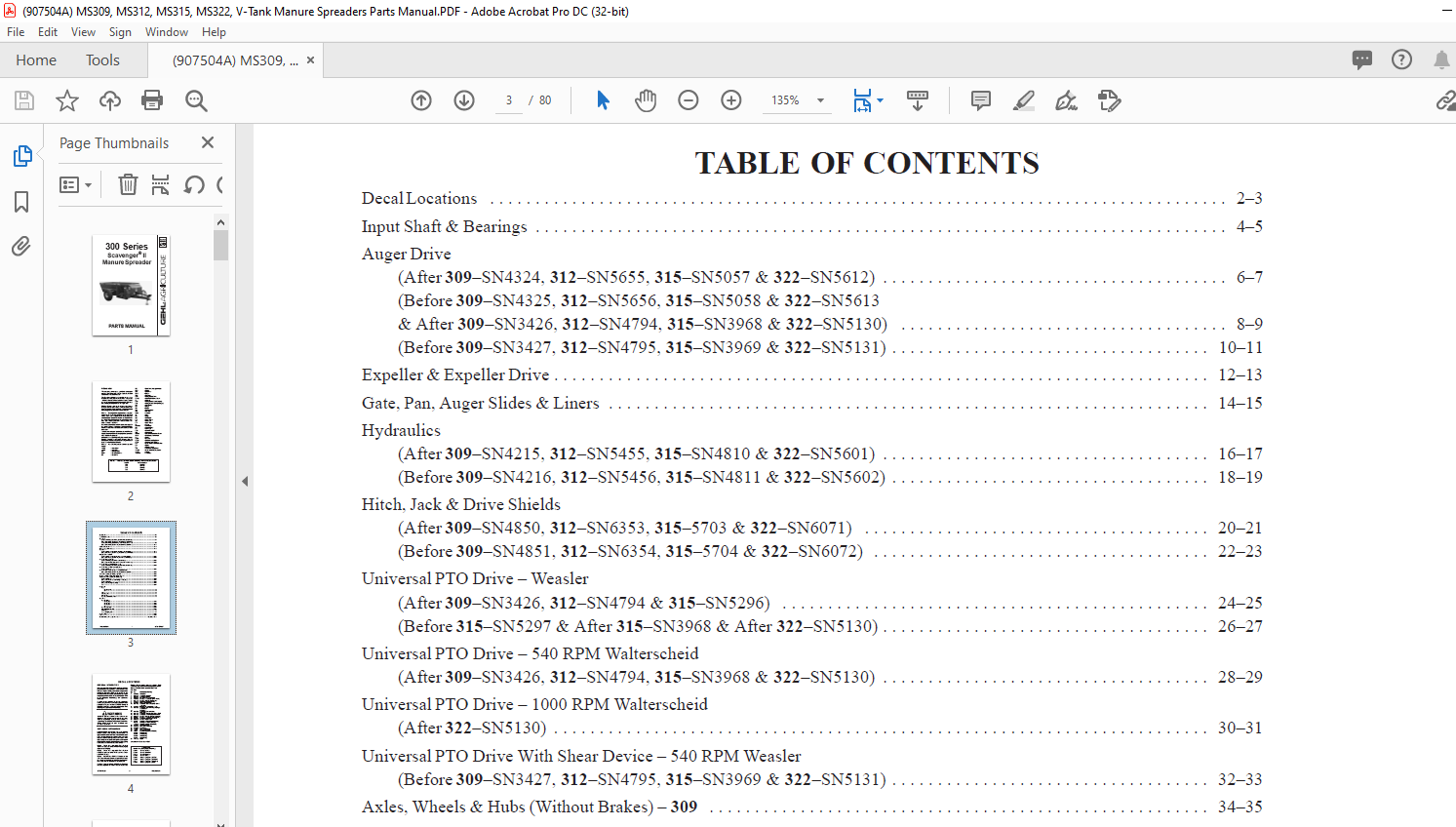This screenshot has height=827, width=1456.
Task: Select page 1 thumbnail
Action: pyautogui.click(x=131, y=285)
